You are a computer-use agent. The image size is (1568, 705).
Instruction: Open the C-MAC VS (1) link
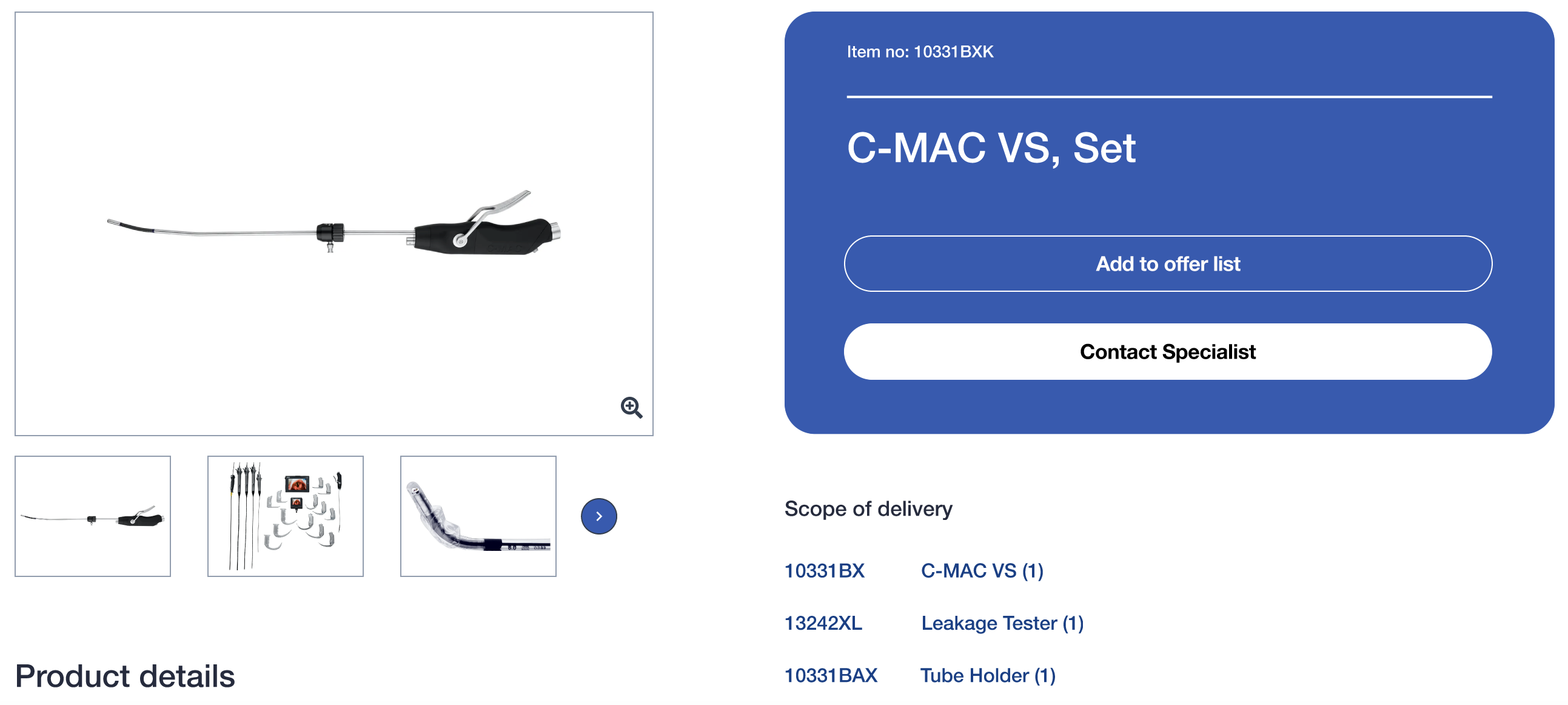pos(982,571)
